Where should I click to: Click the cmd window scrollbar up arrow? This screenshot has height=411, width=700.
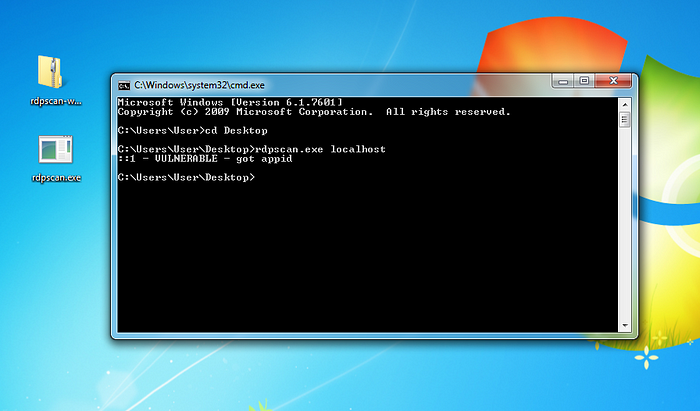click(625, 104)
